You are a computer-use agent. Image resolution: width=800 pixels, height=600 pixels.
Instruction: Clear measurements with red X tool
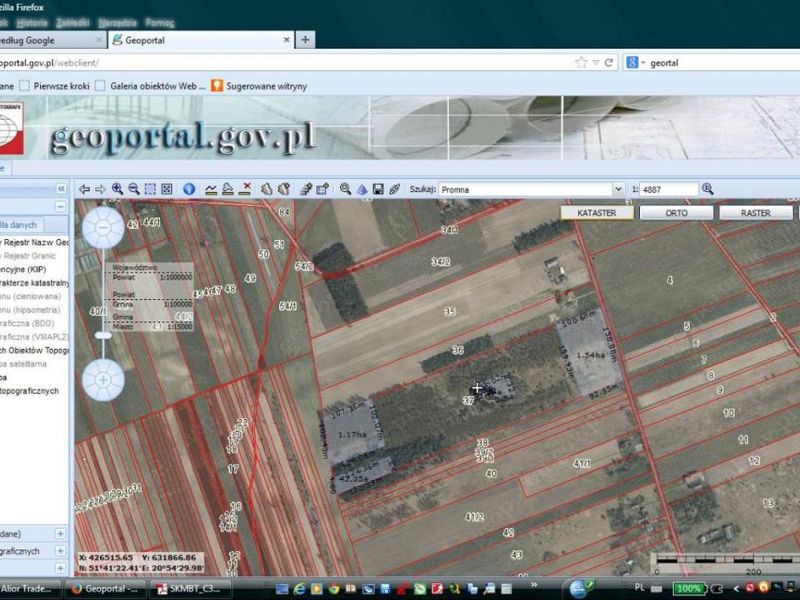point(245,189)
